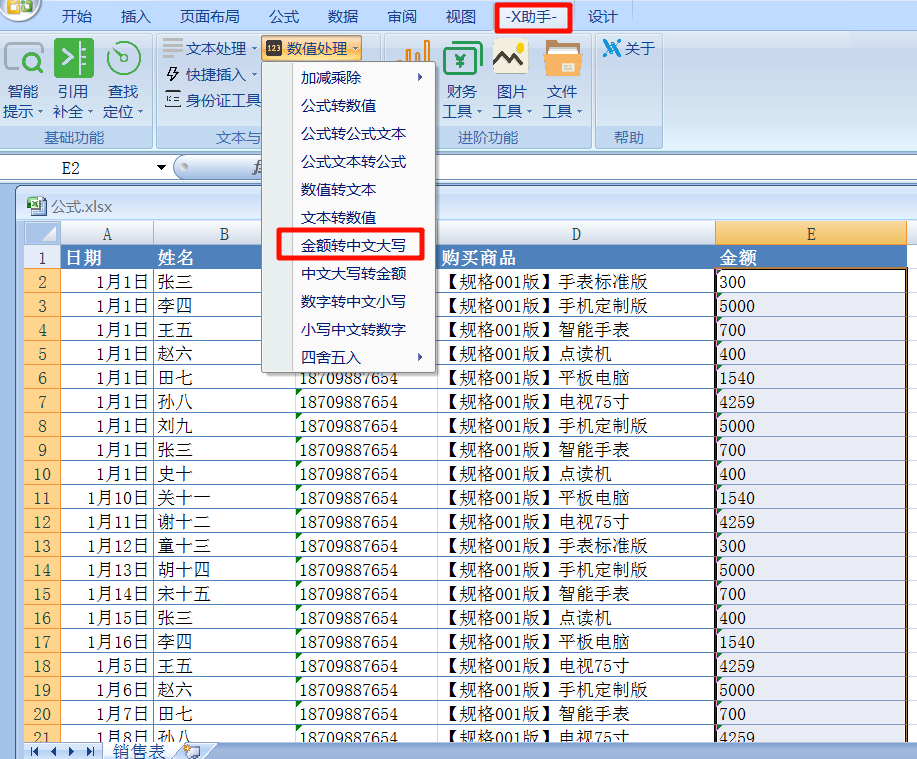Click the 关于 X logo icon
917x759 pixels.
pos(612,48)
